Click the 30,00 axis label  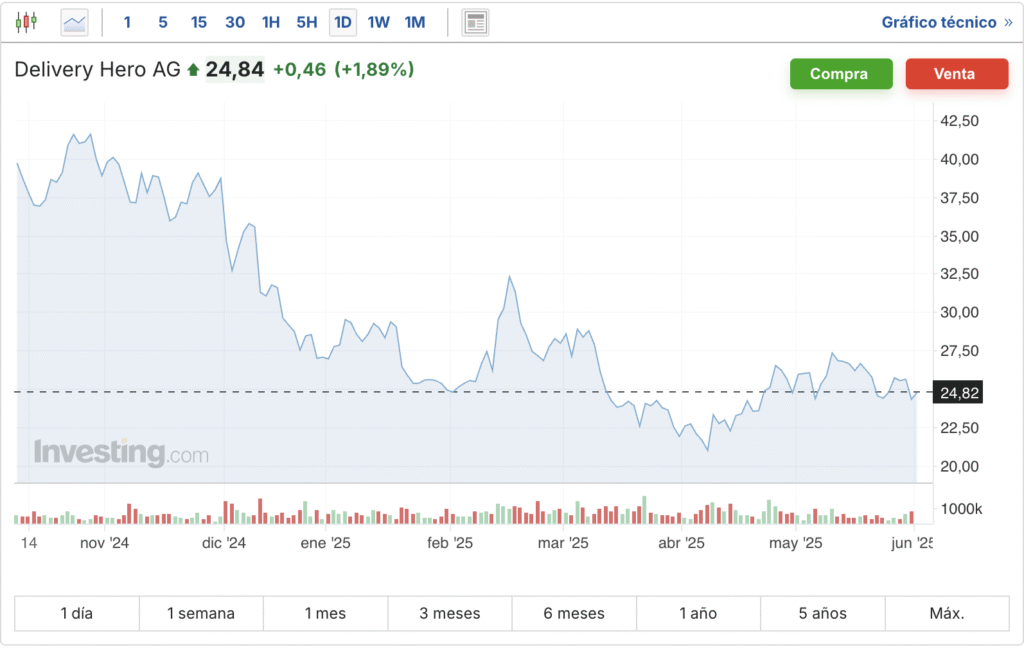coord(959,312)
